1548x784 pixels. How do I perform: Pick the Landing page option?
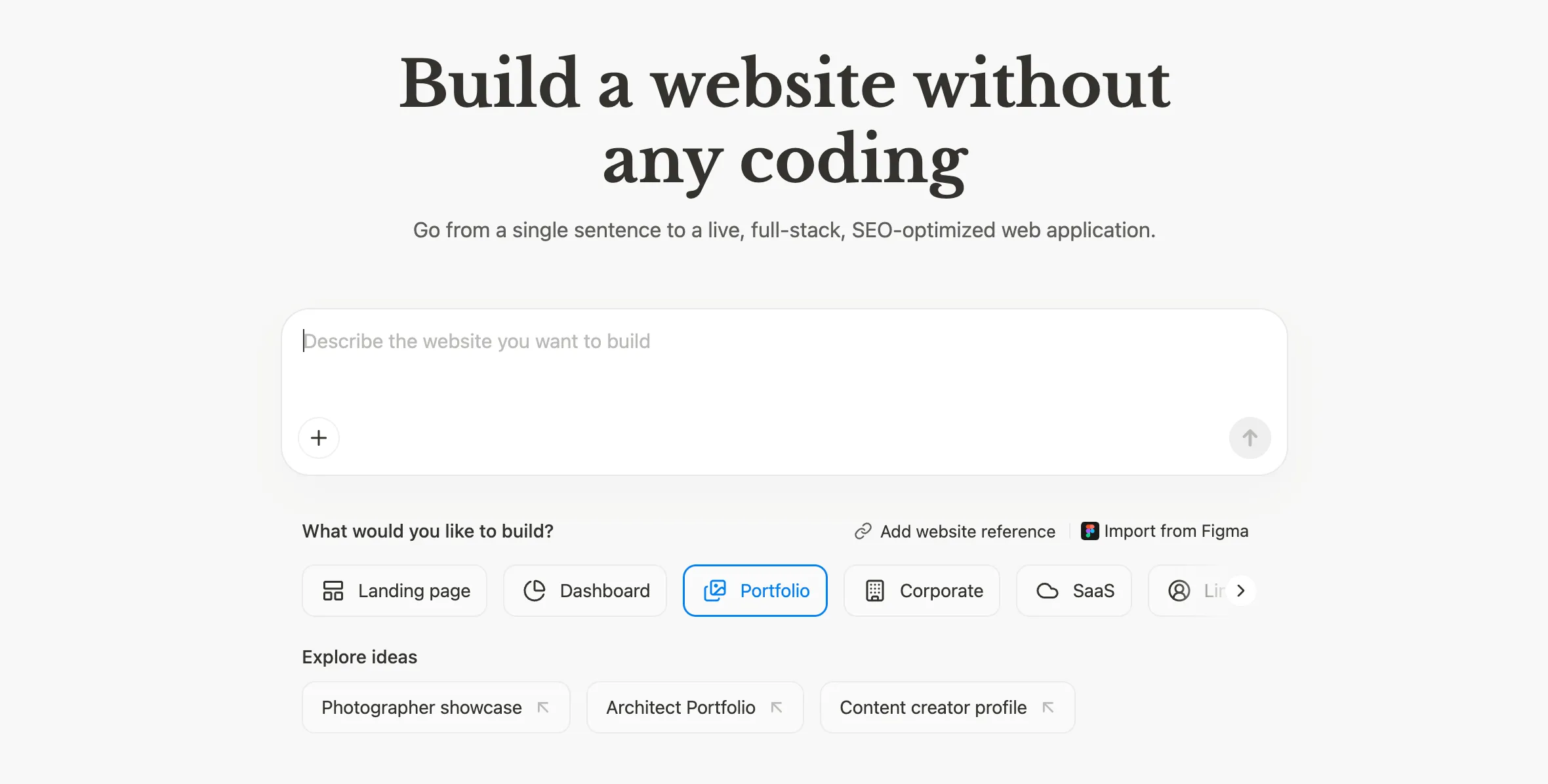pos(394,591)
